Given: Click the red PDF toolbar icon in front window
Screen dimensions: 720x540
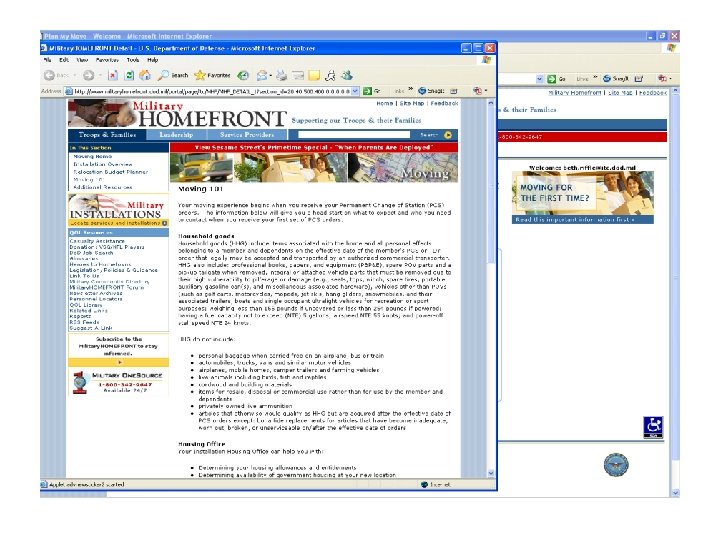Looking at the screenshot, I should click(x=478, y=91).
